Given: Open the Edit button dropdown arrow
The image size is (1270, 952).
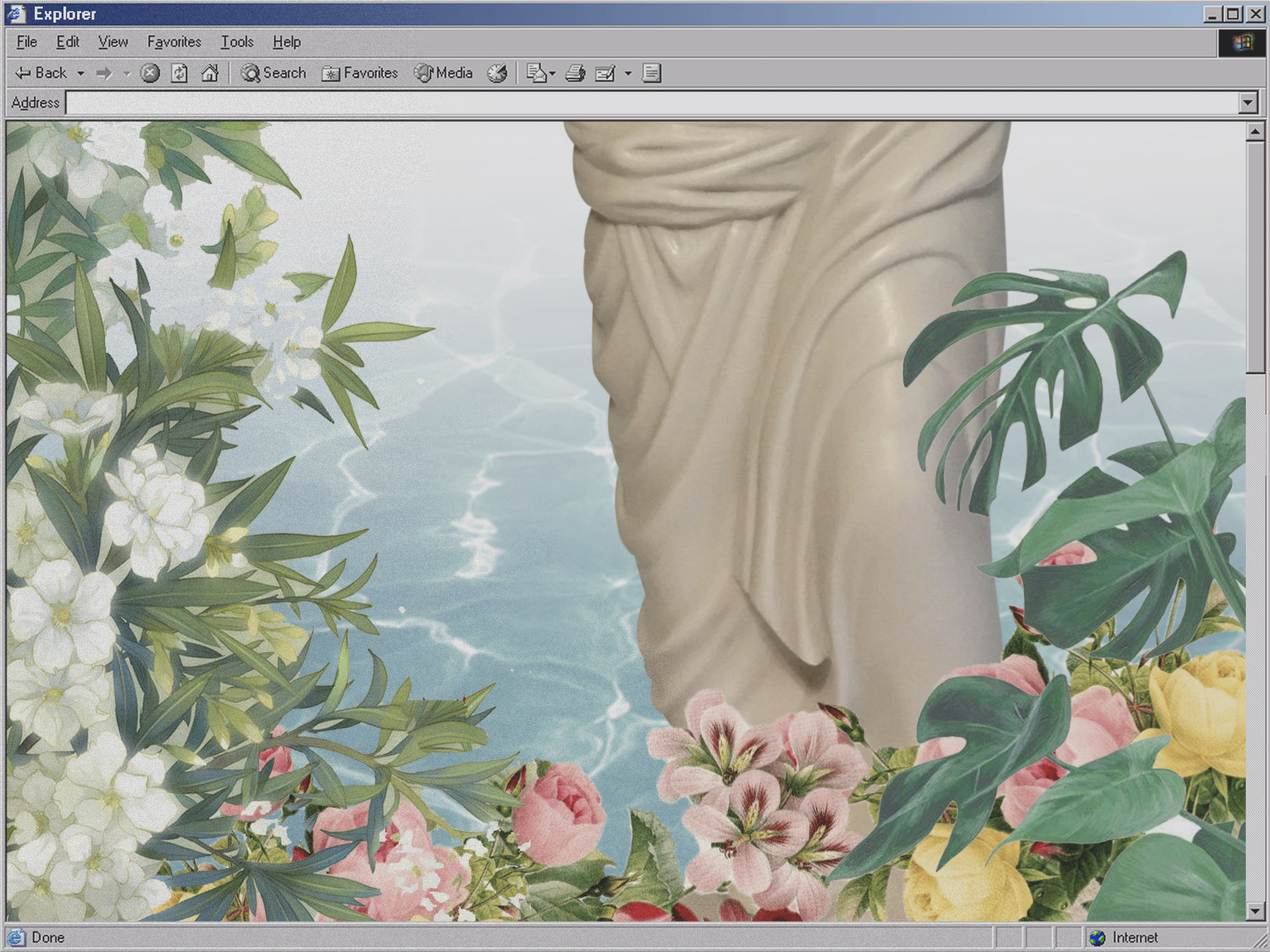Looking at the screenshot, I should coord(628,74).
